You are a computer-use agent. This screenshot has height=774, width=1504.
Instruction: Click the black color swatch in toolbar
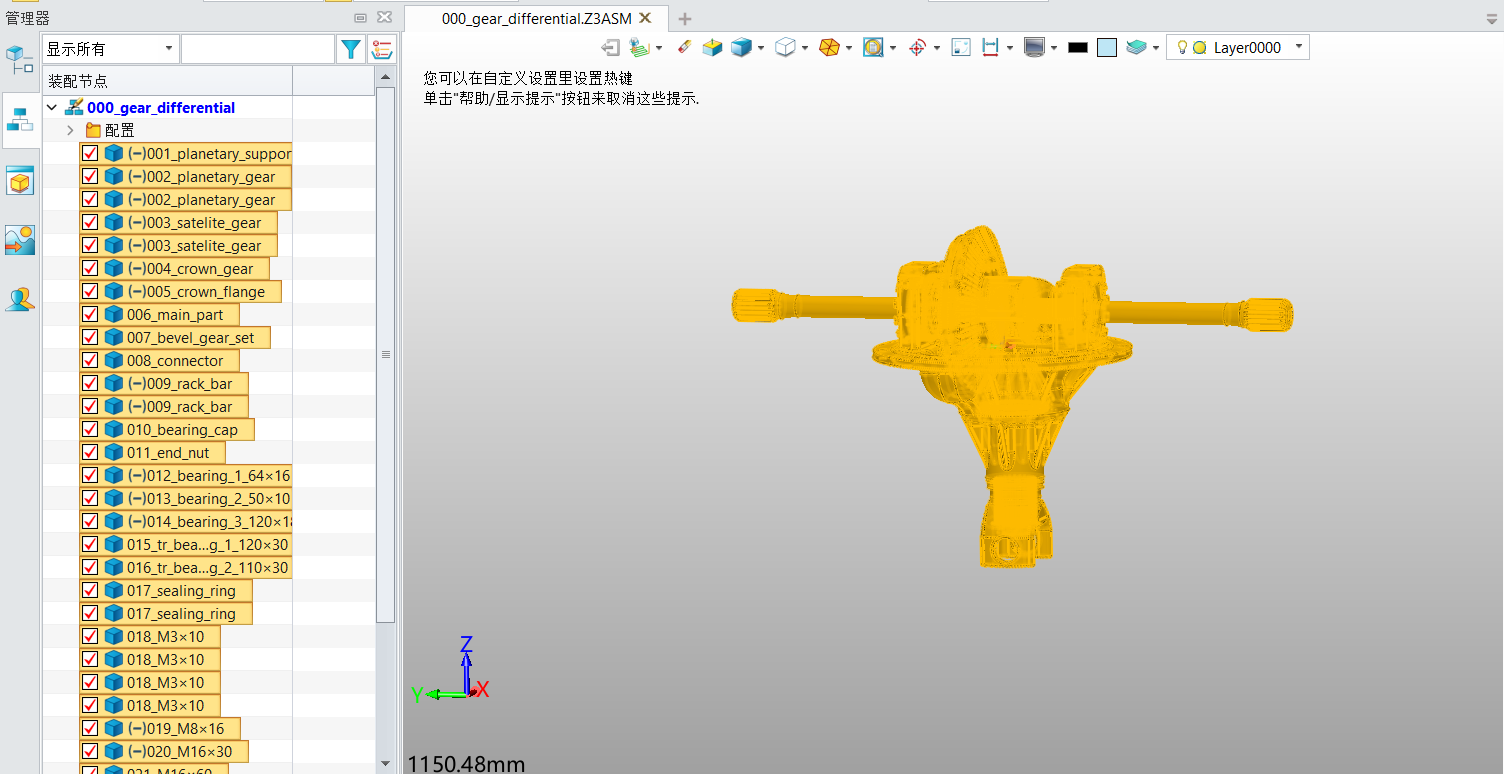1078,47
